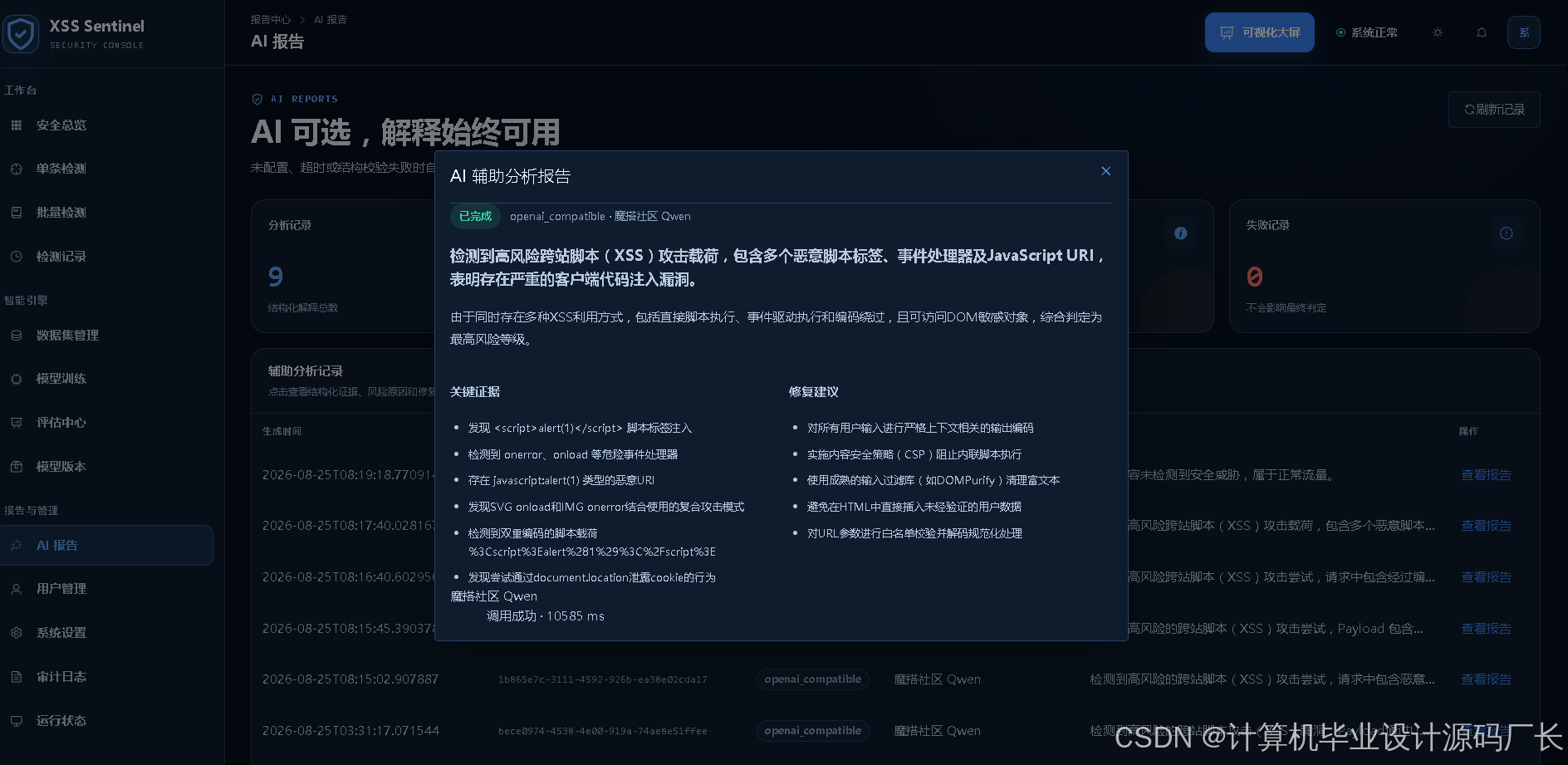Open the notifications bell
Image resolution: width=1568 pixels, height=765 pixels.
(1482, 32)
